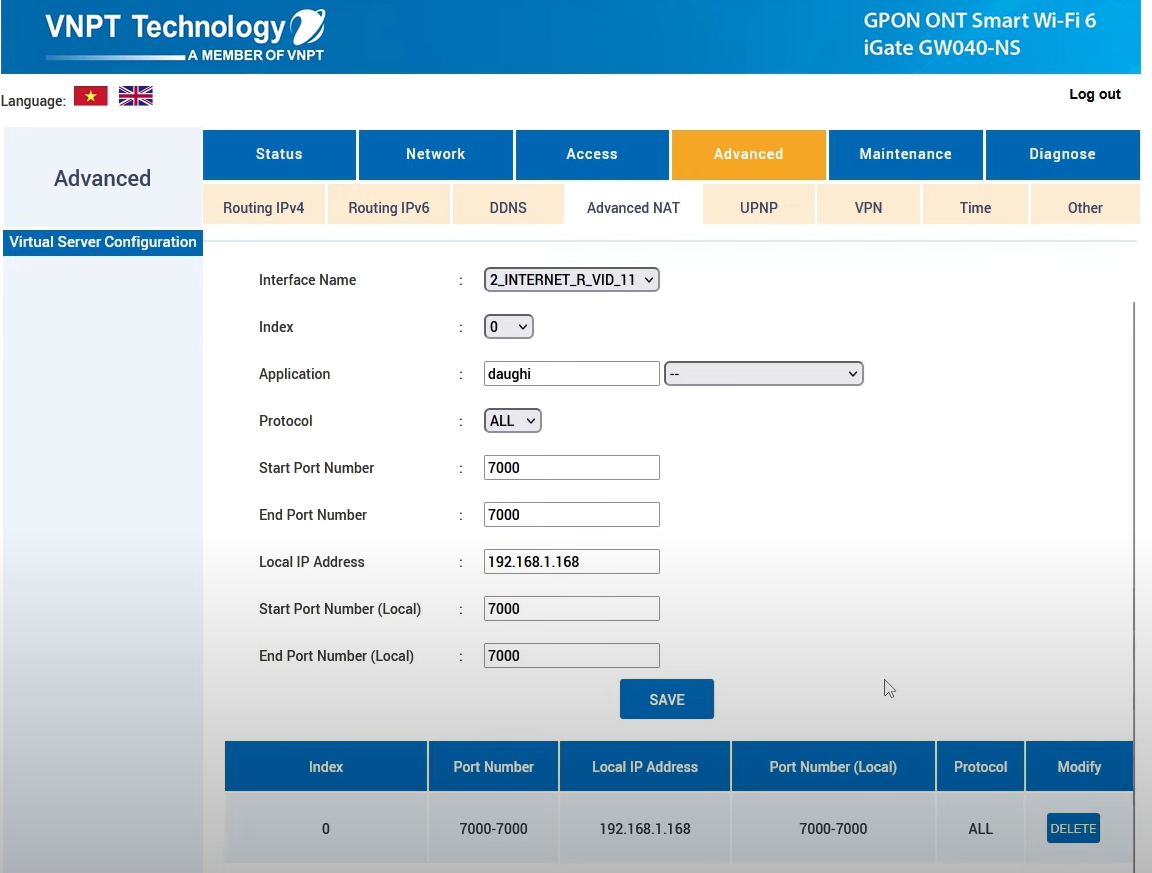
Task: Open the Interface Name dropdown
Action: [x=571, y=280]
